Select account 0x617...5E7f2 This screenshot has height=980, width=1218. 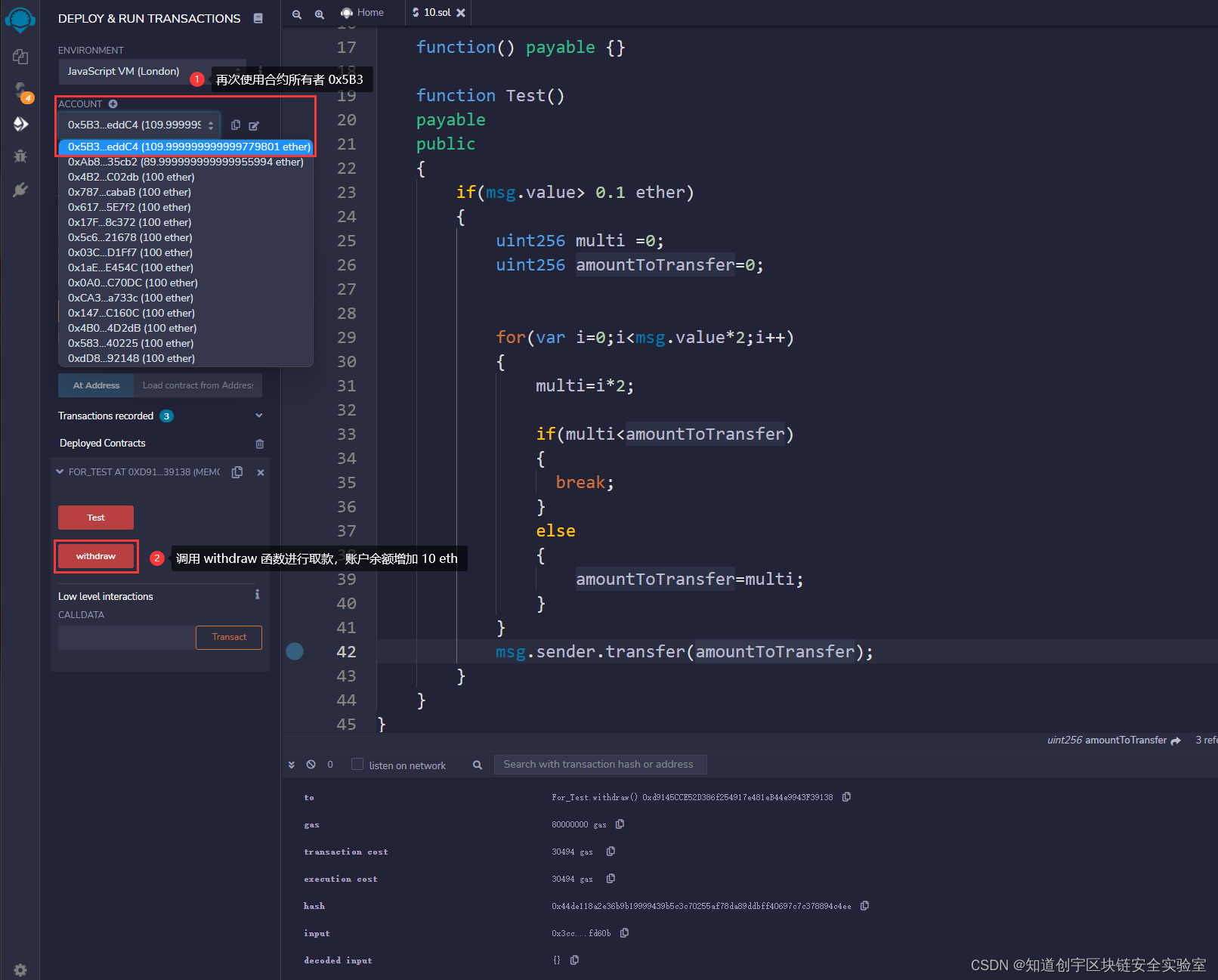(187, 207)
